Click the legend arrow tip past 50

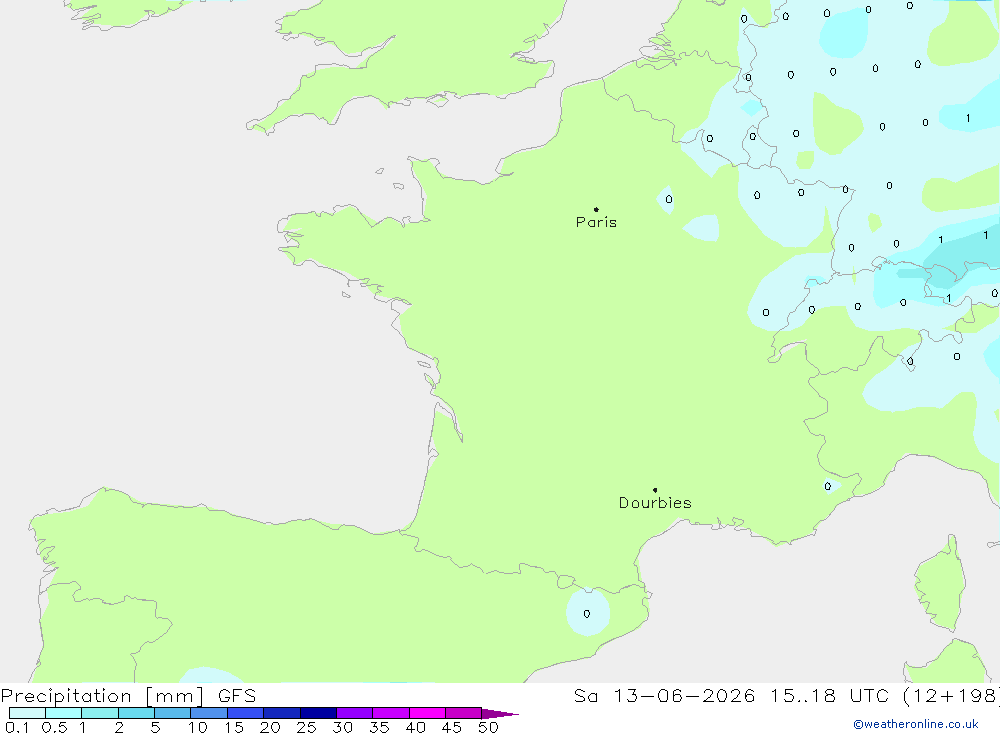pos(500,713)
